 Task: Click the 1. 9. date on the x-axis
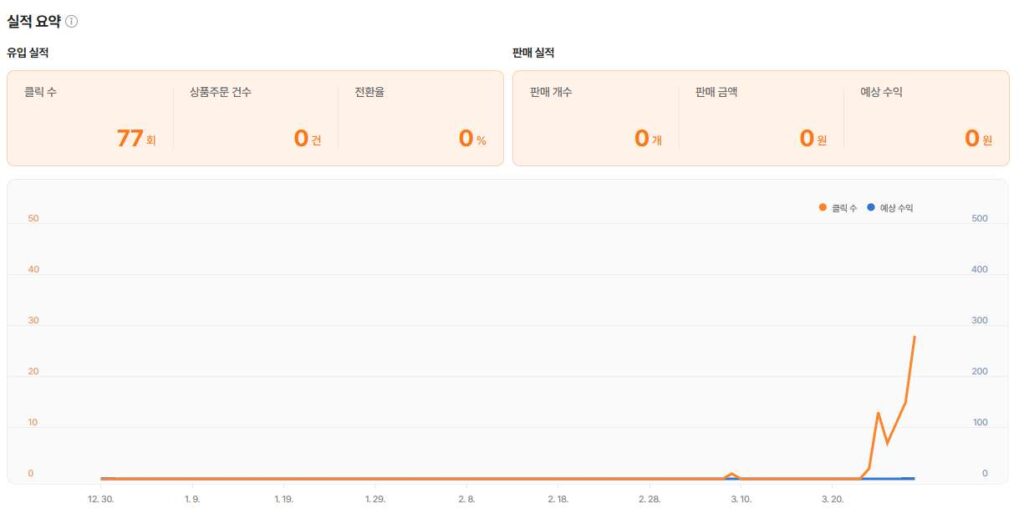192,498
